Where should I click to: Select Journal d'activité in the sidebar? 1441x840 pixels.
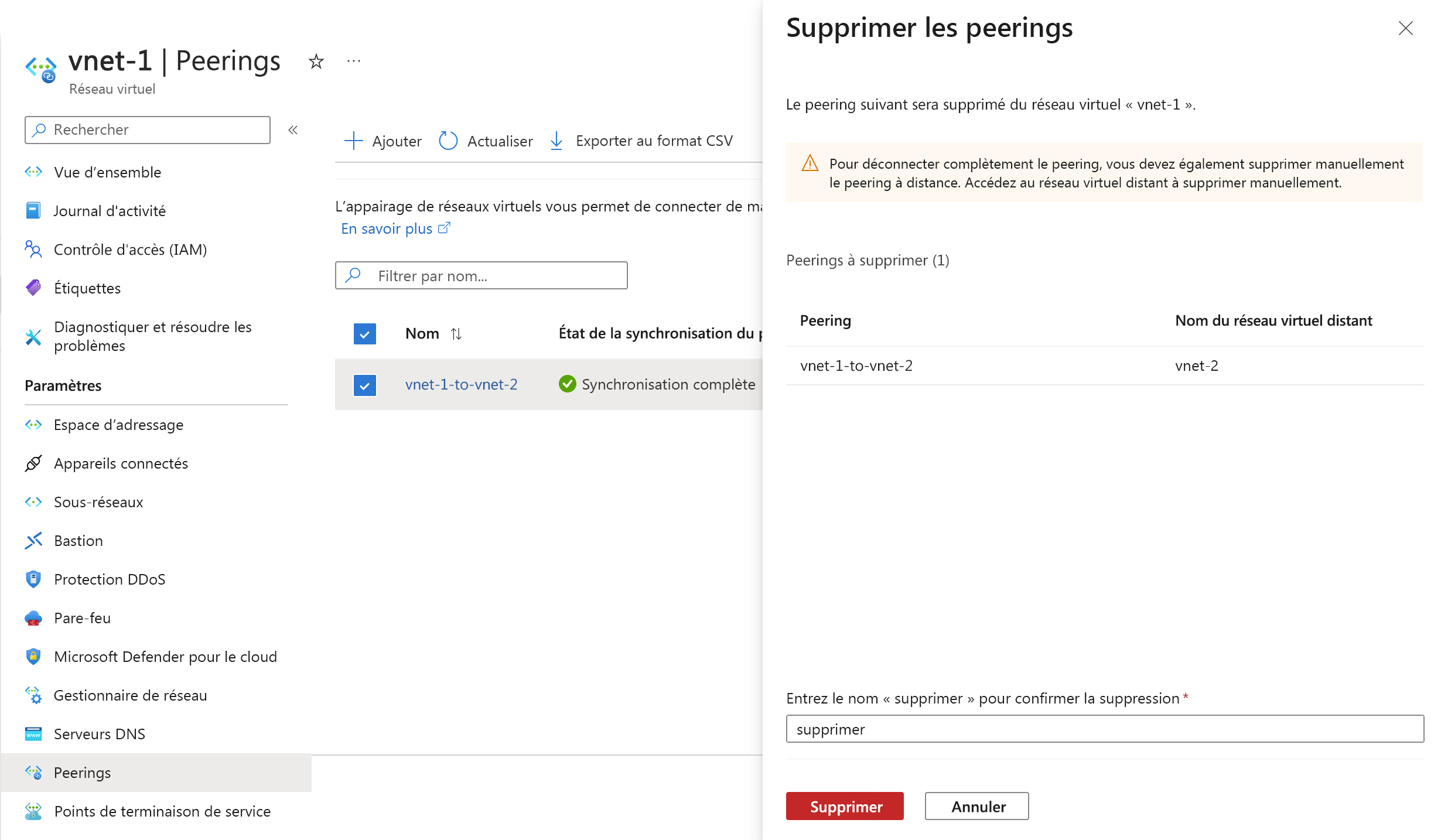(109, 210)
